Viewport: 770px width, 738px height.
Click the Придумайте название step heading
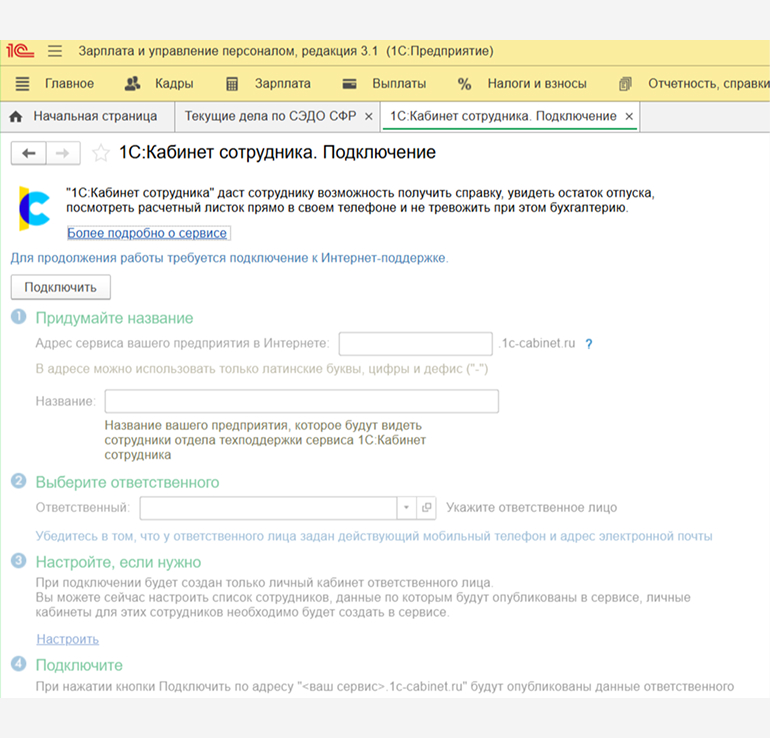pyautogui.click(x=114, y=318)
